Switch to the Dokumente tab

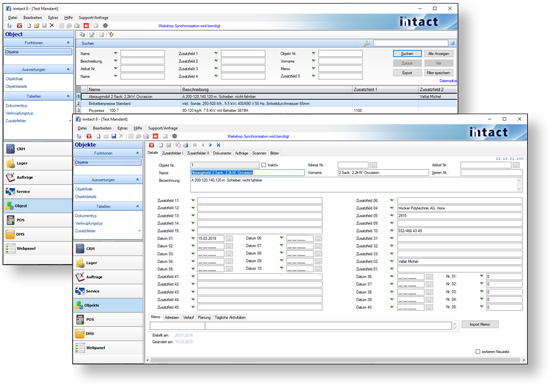click(222, 153)
